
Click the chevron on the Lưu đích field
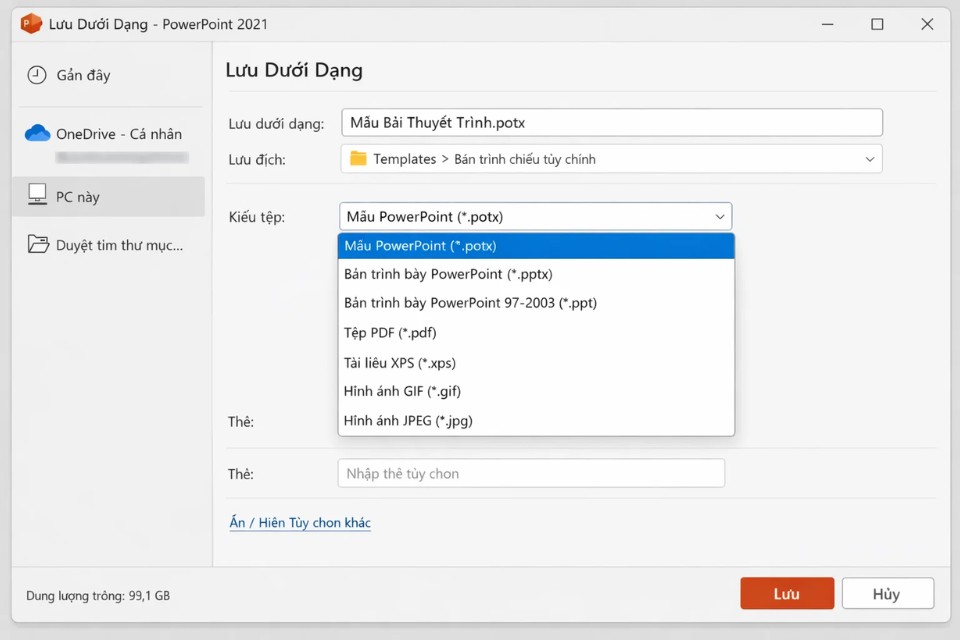pos(869,158)
